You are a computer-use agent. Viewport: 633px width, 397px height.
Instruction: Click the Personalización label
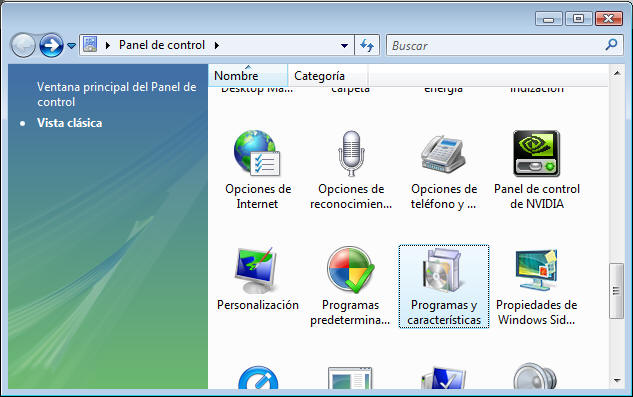coord(258,305)
